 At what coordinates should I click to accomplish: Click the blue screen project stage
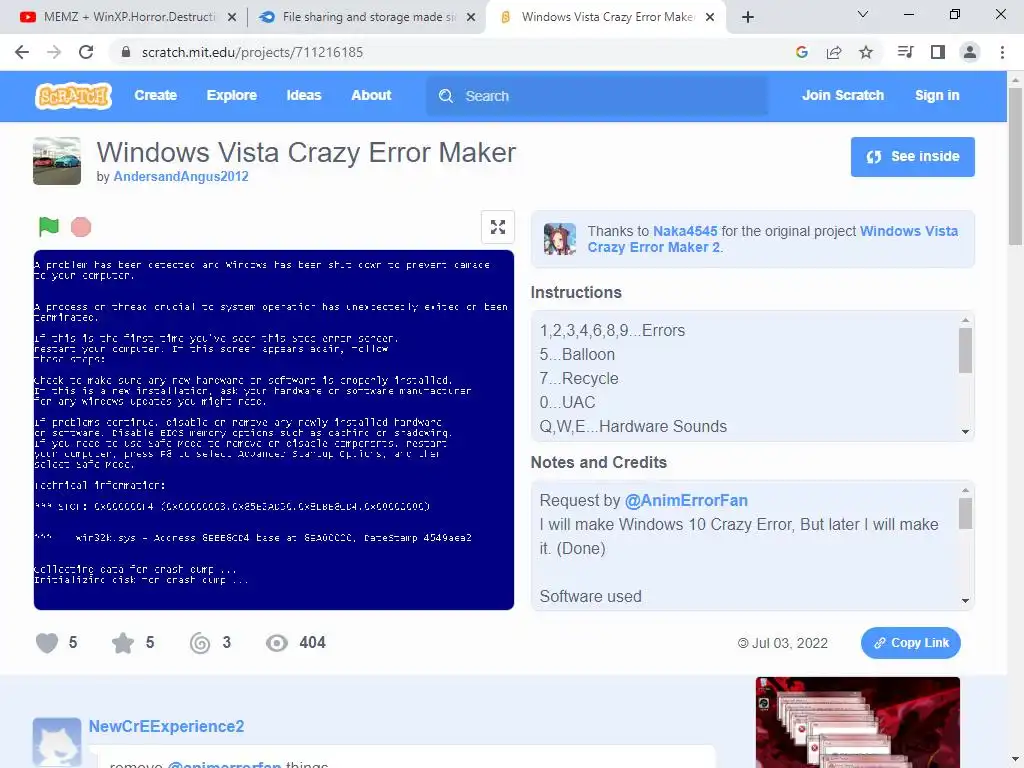point(274,430)
